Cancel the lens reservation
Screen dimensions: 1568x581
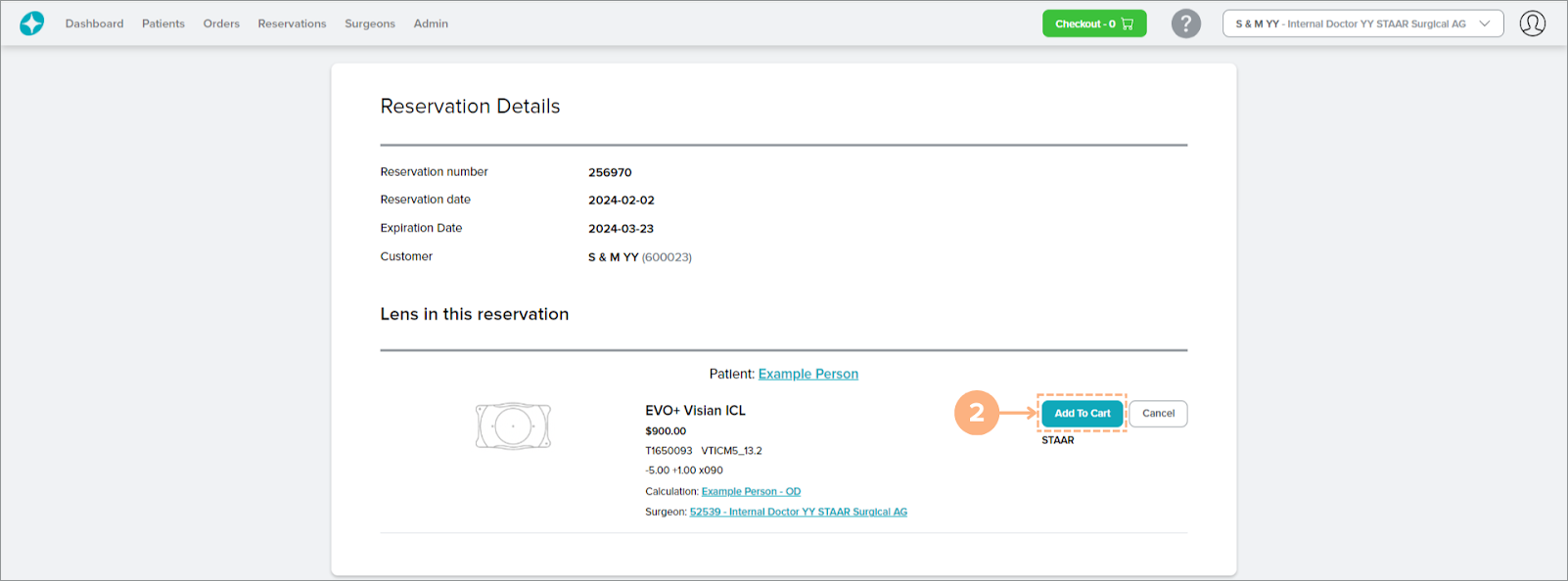pyautogui.click(x=1158, y=414)
